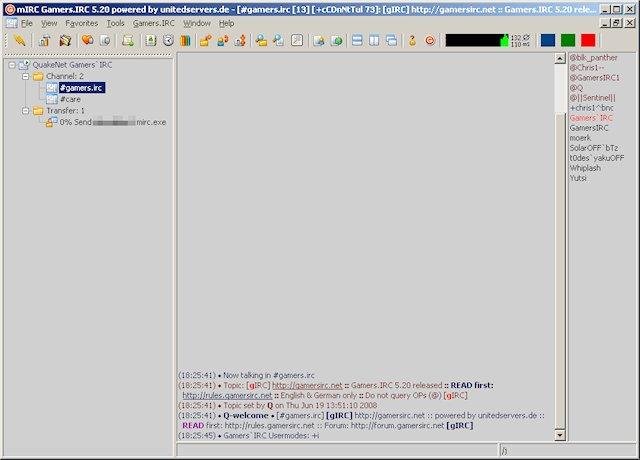Tile windows horizontally via toolbar icon
The width and height of the screenshot is (640, 460).
(x=357, y=40)
